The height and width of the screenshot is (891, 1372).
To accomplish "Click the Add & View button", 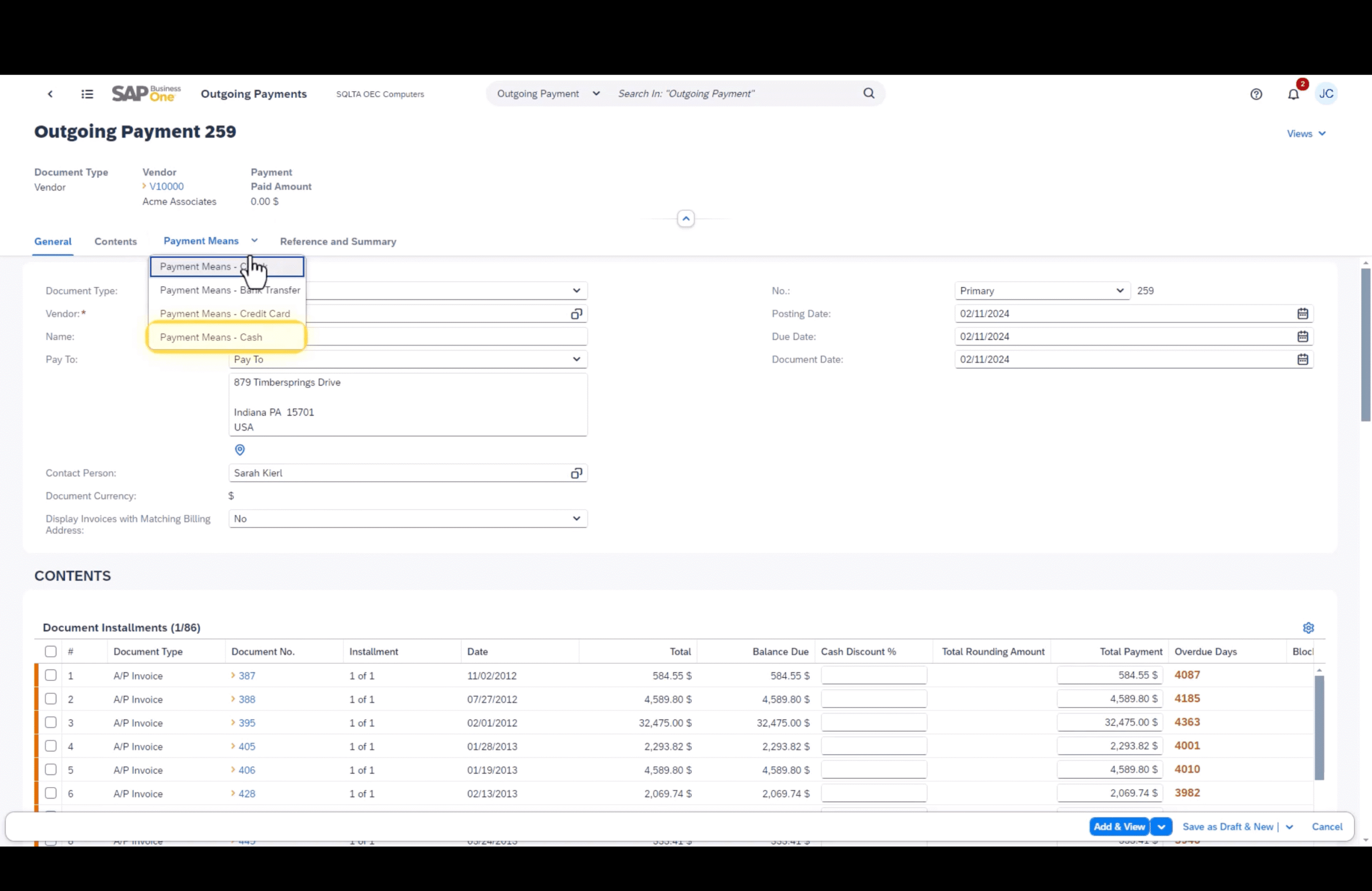I will point(1119,827).
